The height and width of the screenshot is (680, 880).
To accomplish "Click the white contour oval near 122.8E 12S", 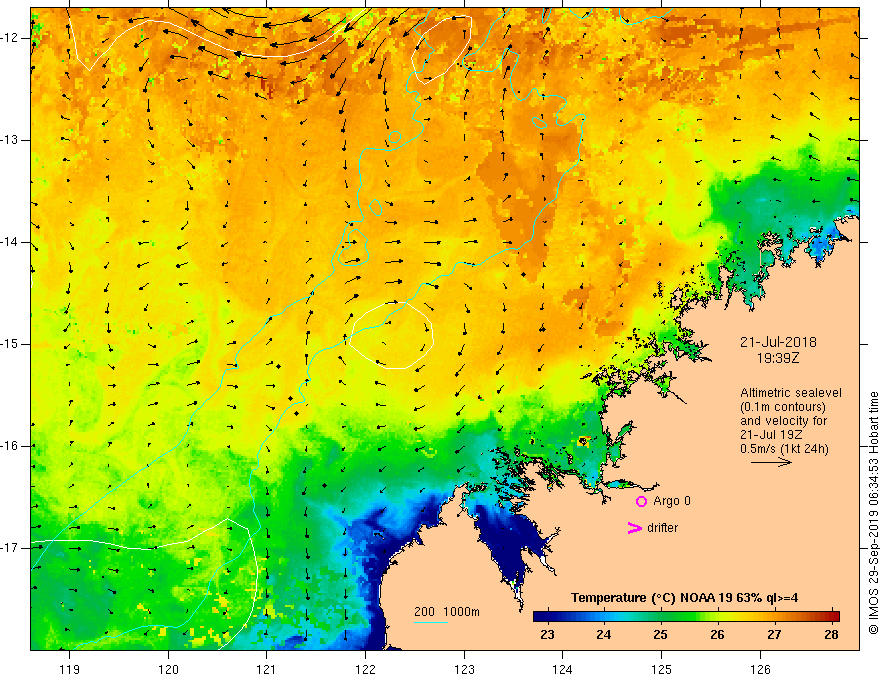I will pos(441,49).
